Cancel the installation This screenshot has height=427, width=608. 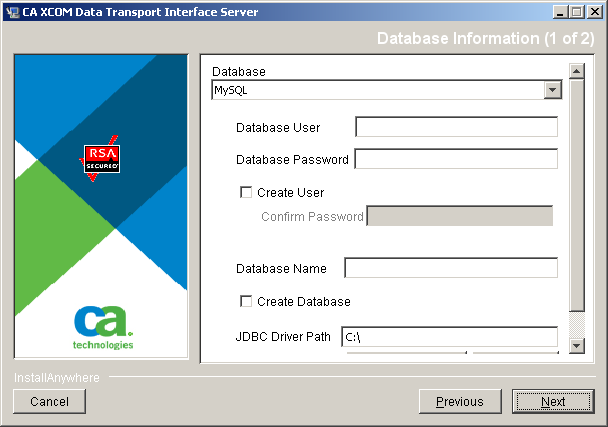pyautogui.click(x=50, y=401)
